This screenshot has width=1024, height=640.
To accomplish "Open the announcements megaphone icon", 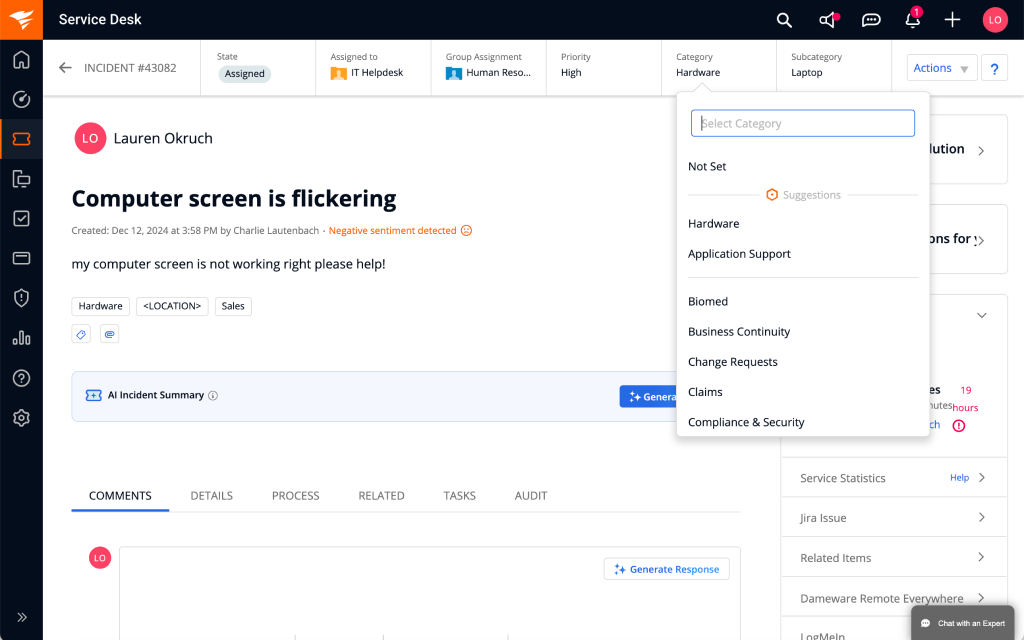I will (x=828, y=20).
